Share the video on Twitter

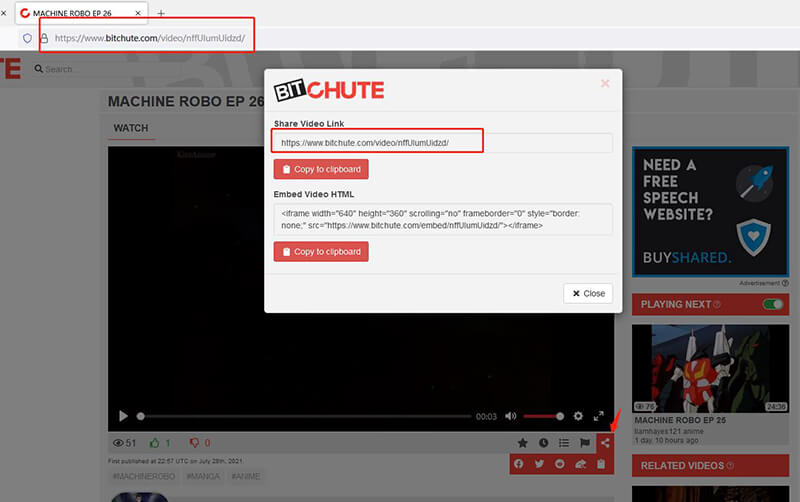539,464
